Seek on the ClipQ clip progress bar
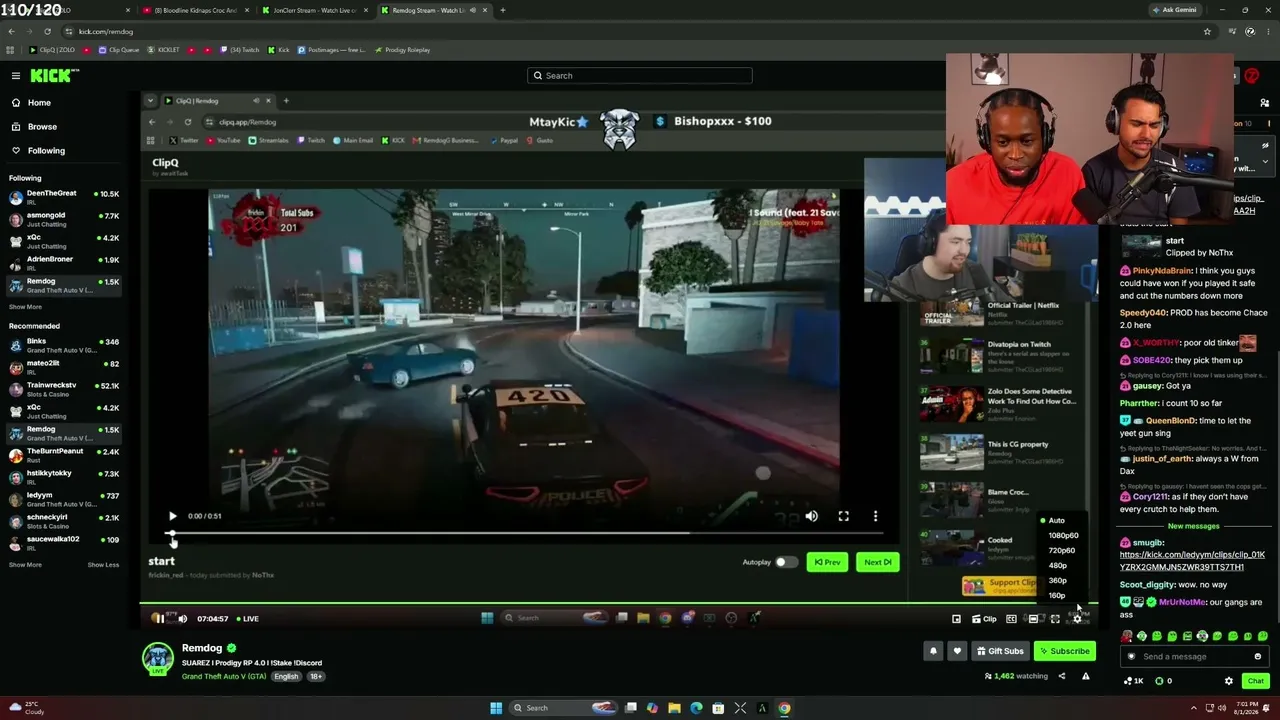The height and width of the screenshot is (720, 1280). point(524,534)
